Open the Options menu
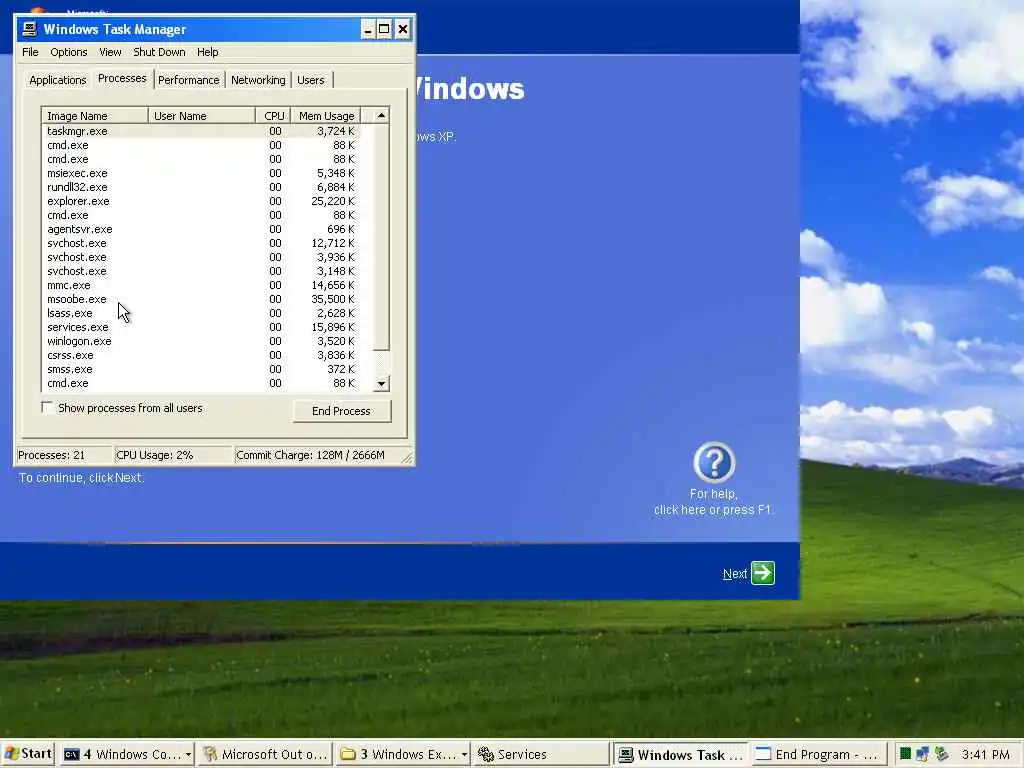This screenshot has width=1024, height=768. [x=69, y=52]
